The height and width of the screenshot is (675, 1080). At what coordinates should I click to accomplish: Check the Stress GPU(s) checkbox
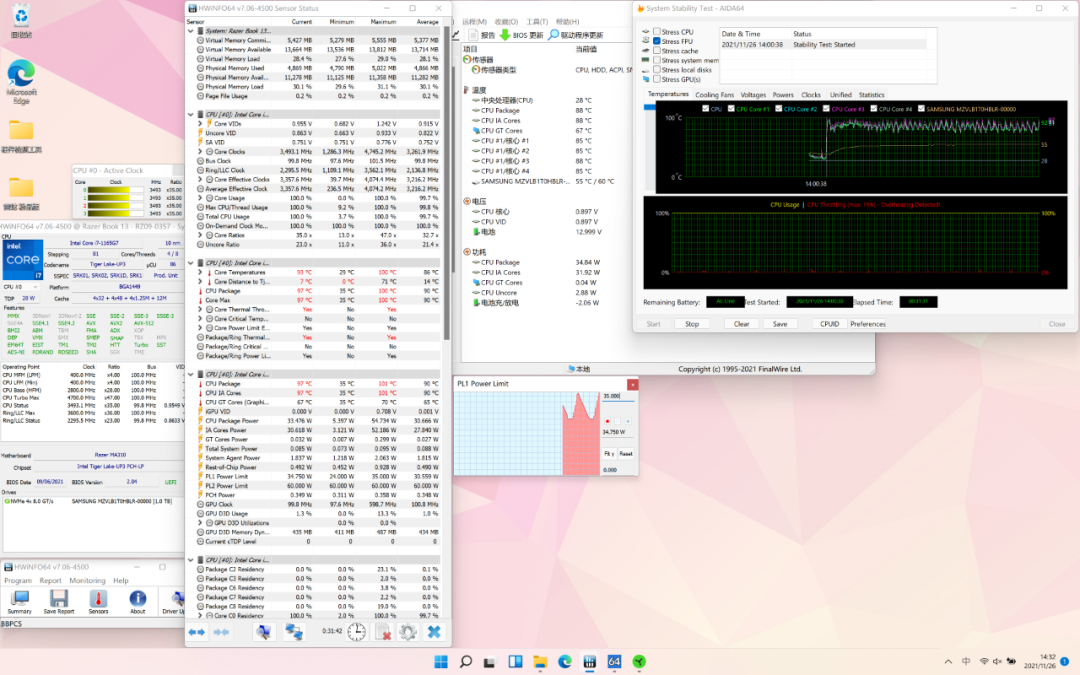(x=657, y=79)
